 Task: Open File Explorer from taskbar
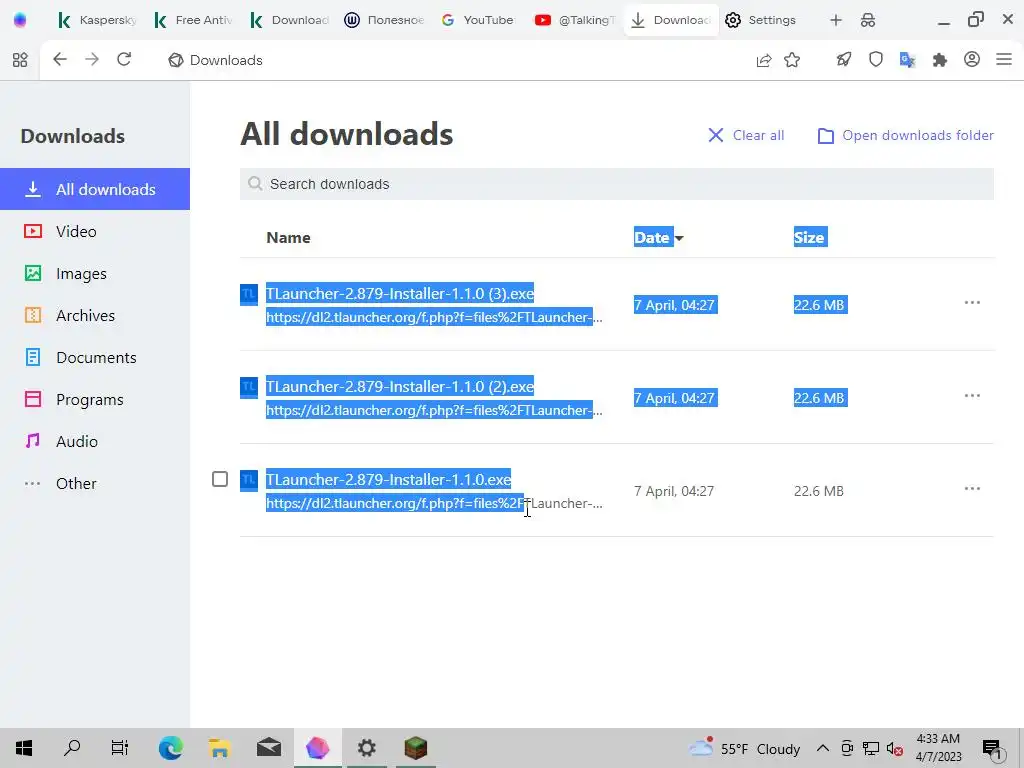coord(219,748)
